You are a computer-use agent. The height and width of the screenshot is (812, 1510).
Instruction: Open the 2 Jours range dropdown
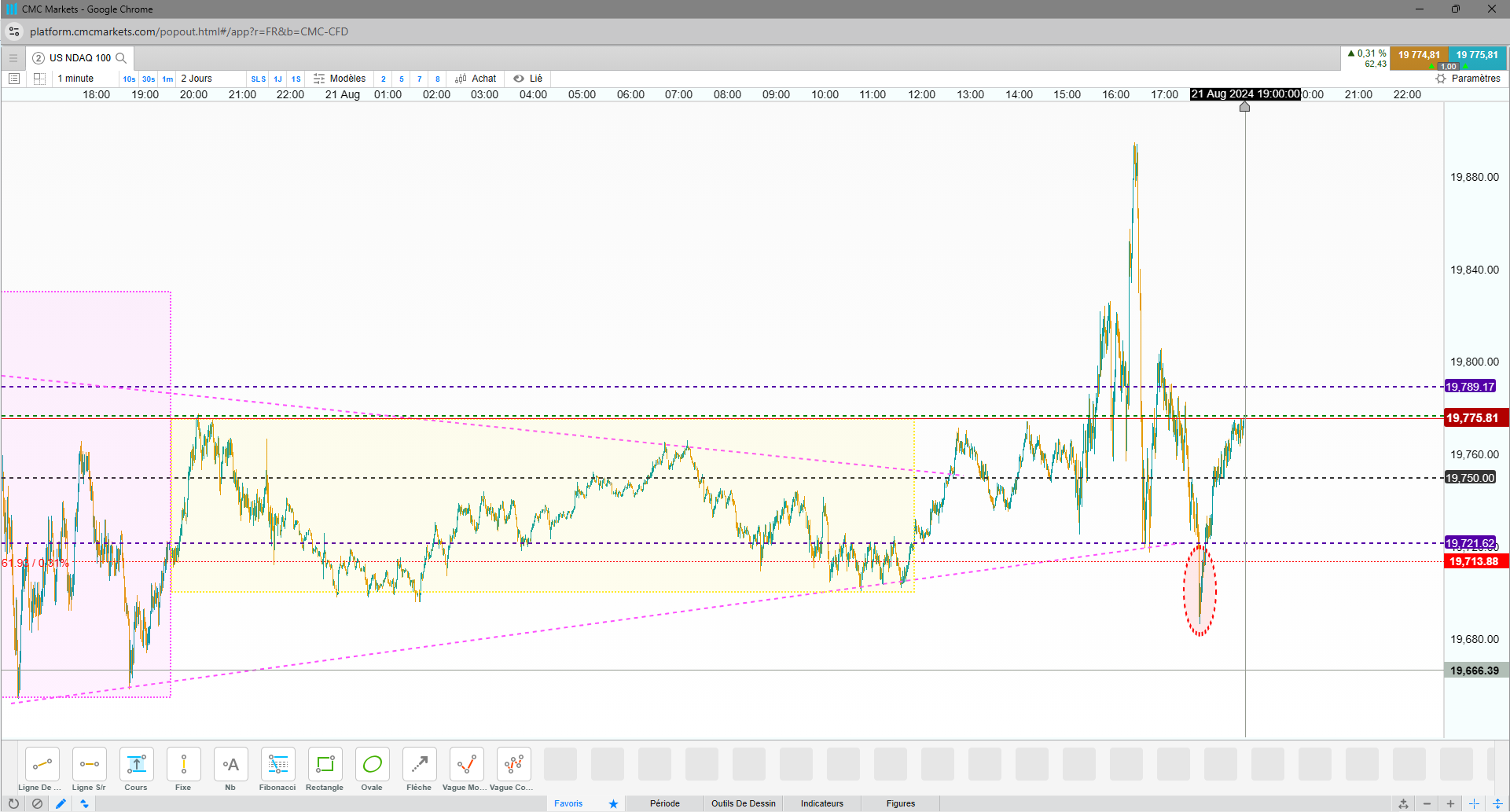tap(197, 79)
